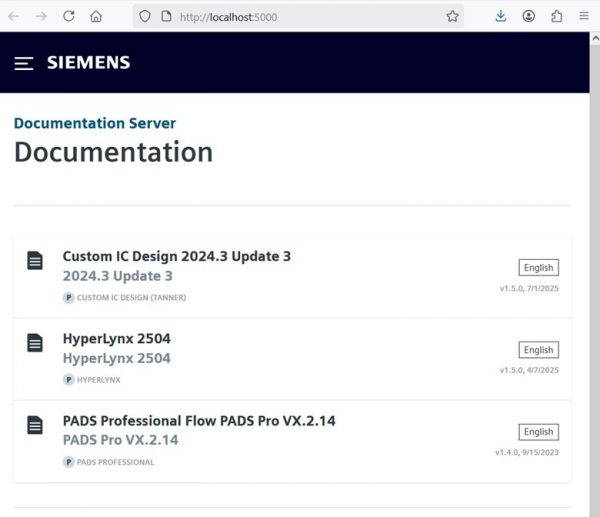Click the v1.5.0, 4/7/2025 version text
This screenshot has width=600, height=517.
coord(529,370)
